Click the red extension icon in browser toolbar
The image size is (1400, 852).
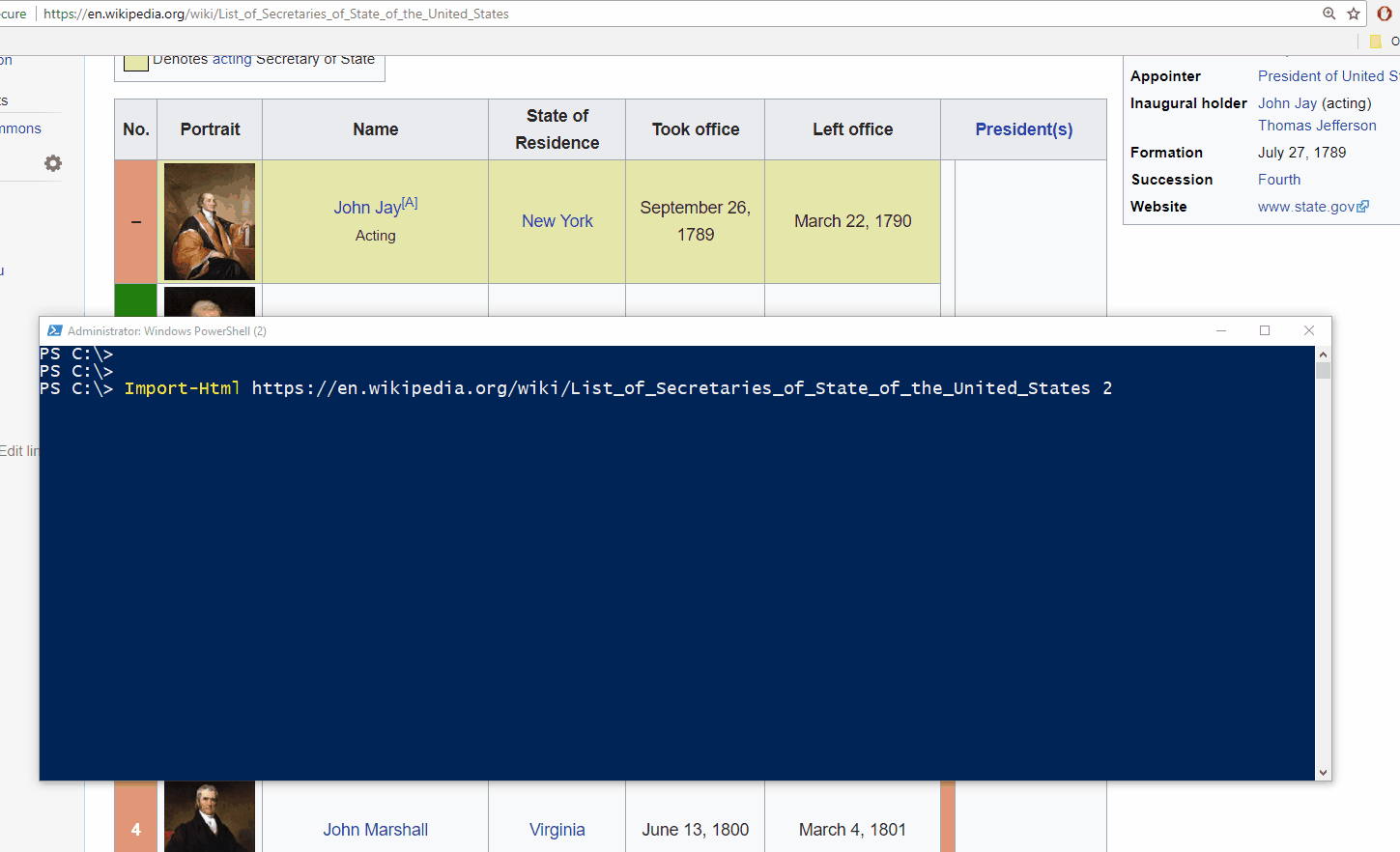tap(1384, 14)
